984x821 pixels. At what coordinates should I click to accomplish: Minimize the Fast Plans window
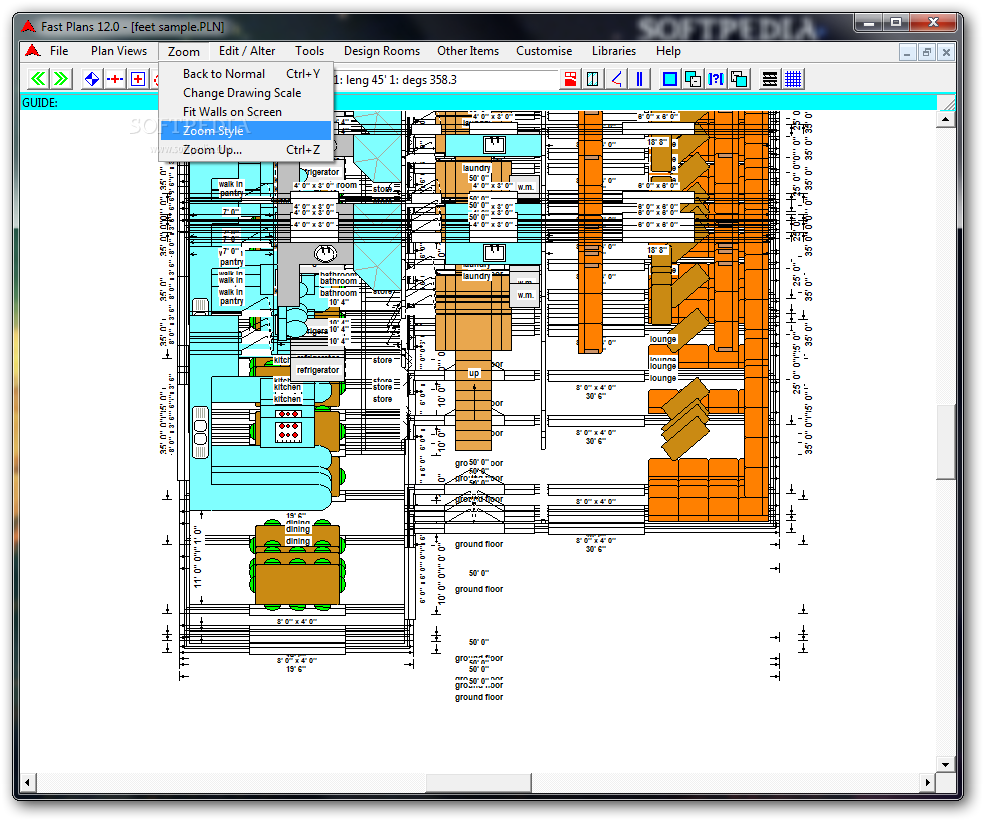[869, 23]
